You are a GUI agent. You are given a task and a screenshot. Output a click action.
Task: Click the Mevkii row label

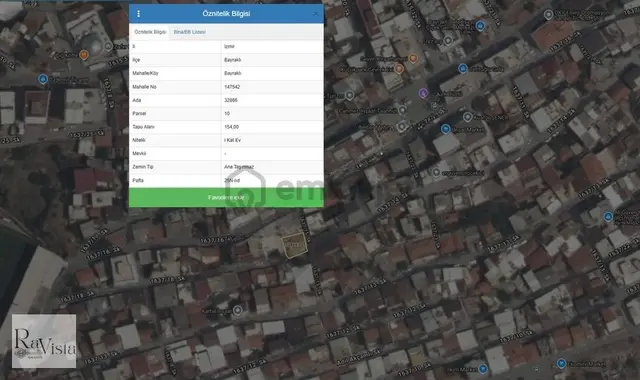[139, 153]
